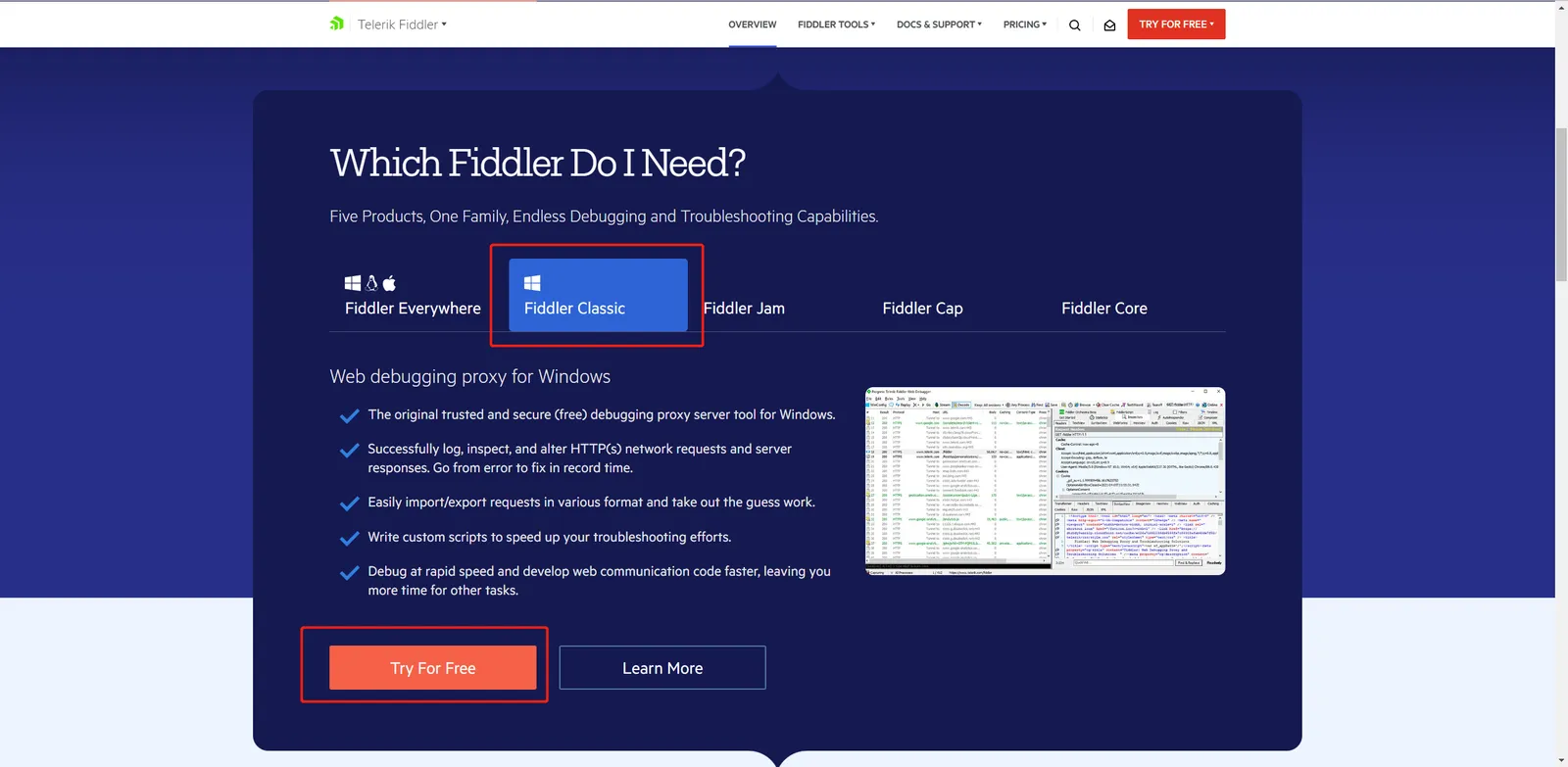Click the "Debug at rapid speed" bullet text

pos(600,581)
